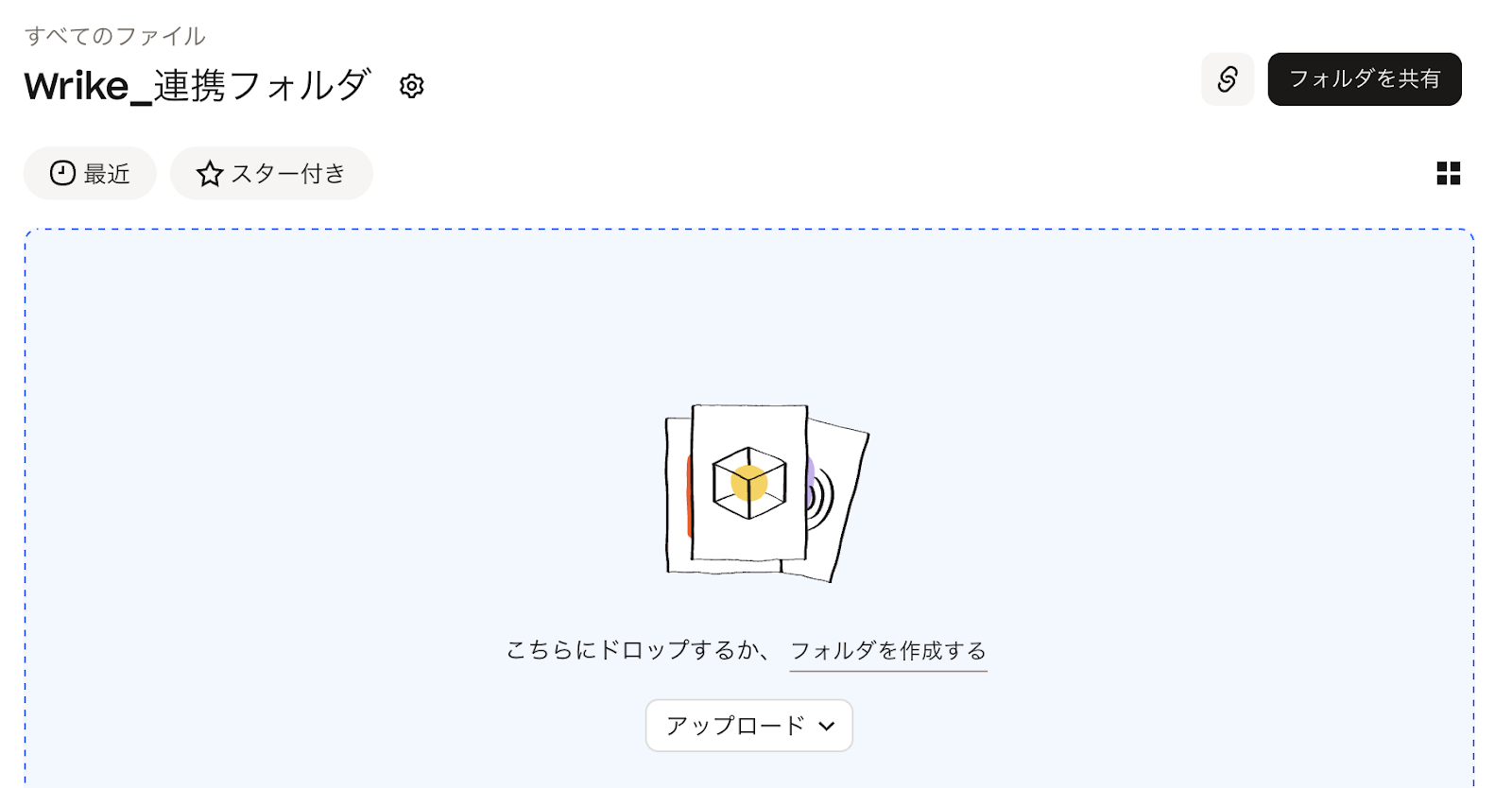Copy the folder link using chain icon
This screenshot has height=788, width=1512.
pyautogui.click(x=1227, y=79)
